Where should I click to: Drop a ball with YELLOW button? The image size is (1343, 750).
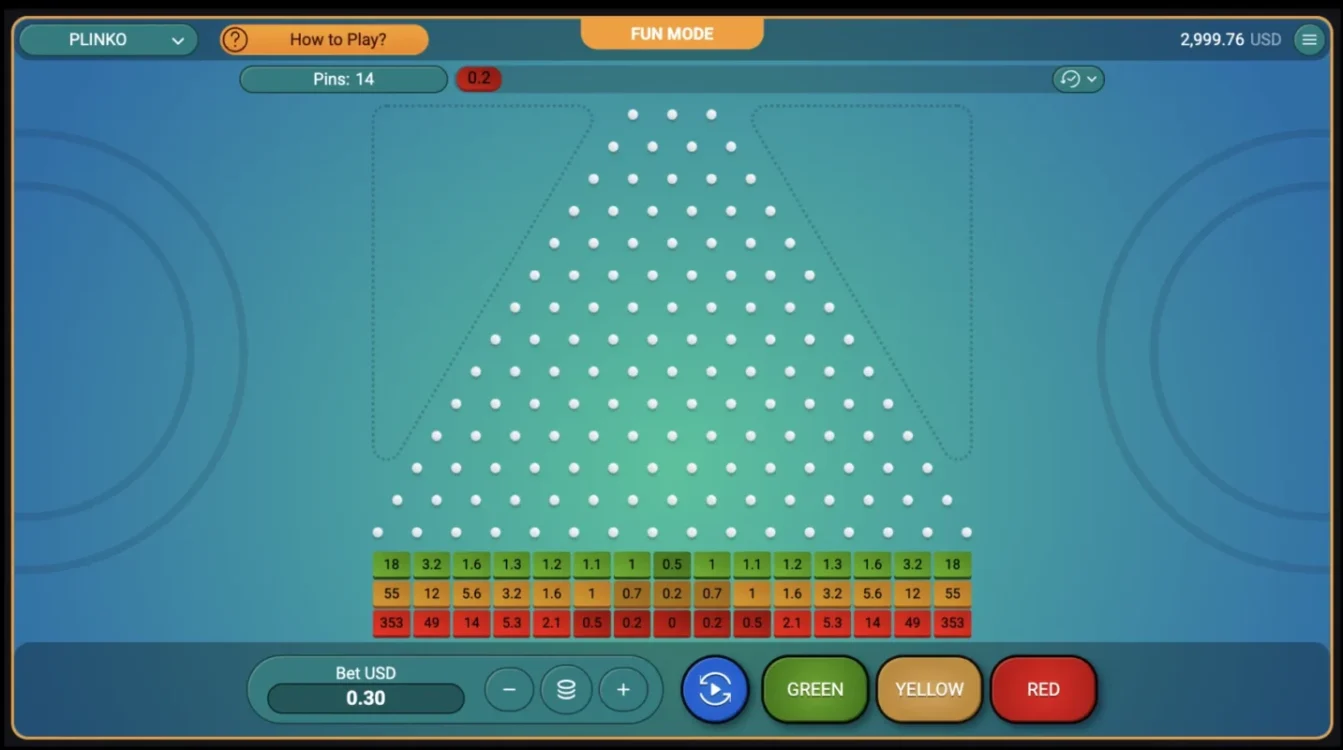(929, 689)
